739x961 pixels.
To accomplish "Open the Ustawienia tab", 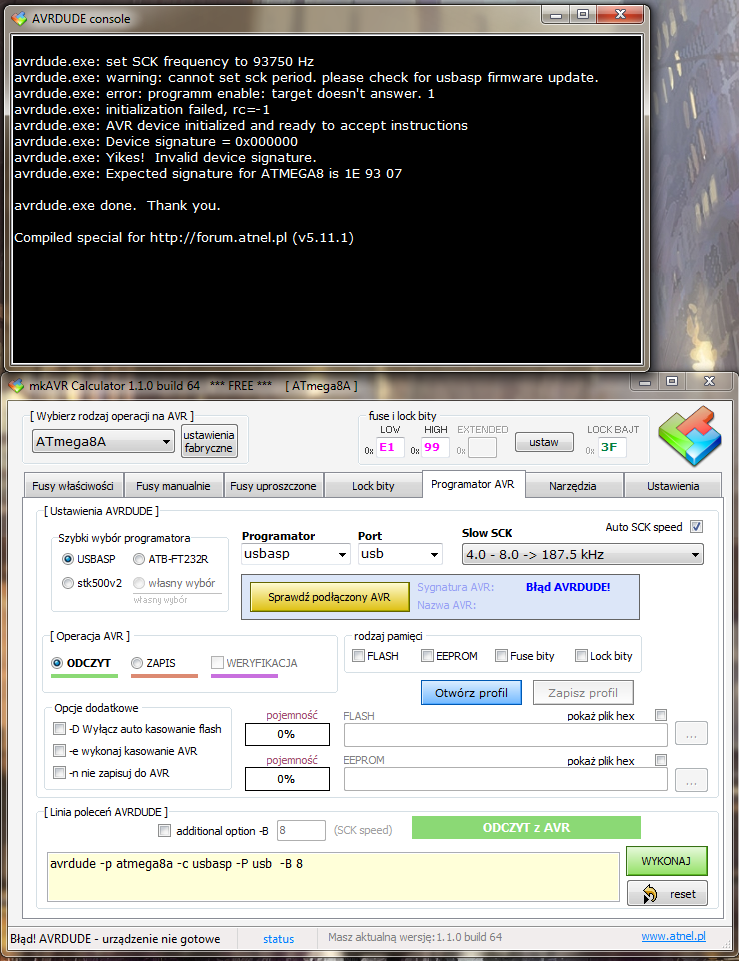I will pyautogui.click(x=673, y=486).
